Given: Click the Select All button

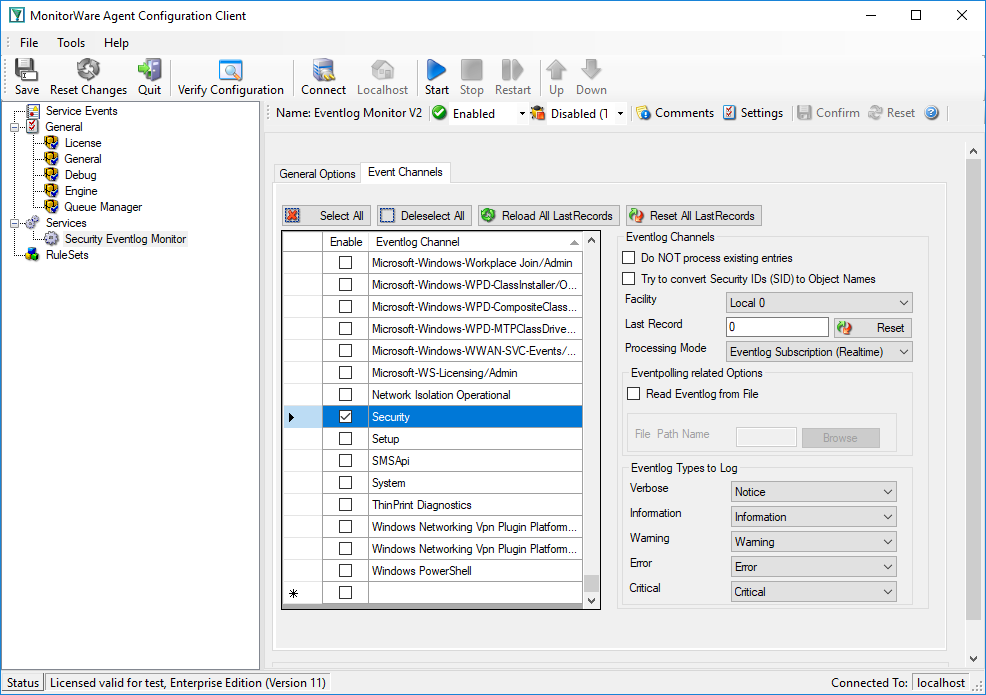Looking at the screenshot, I should coord(326,216).
